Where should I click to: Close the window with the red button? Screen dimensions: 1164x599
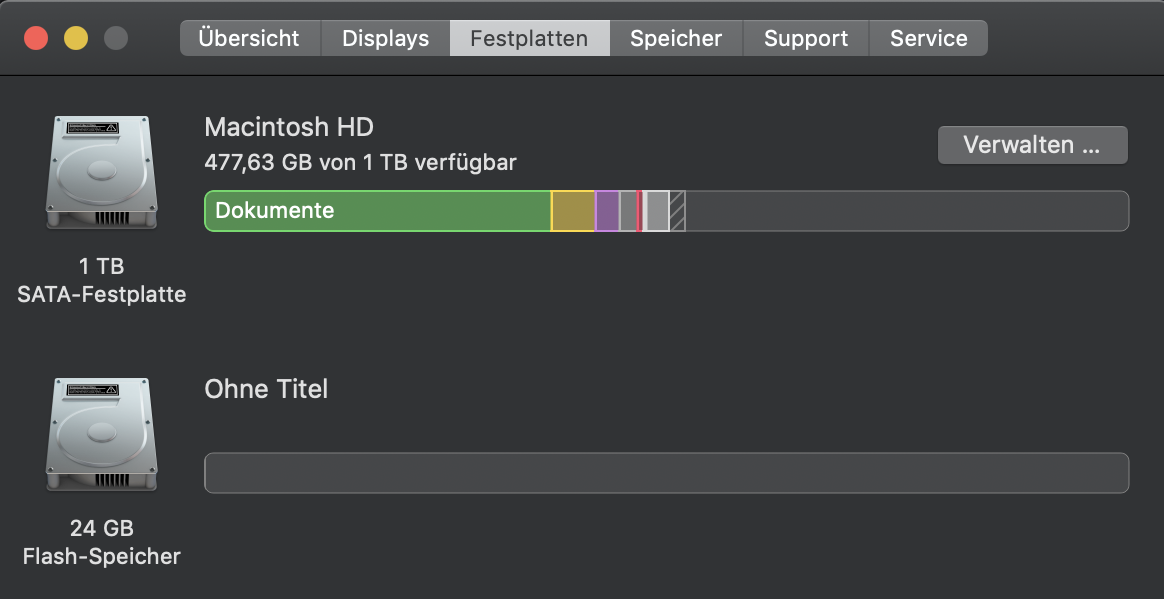click(36, 39)
